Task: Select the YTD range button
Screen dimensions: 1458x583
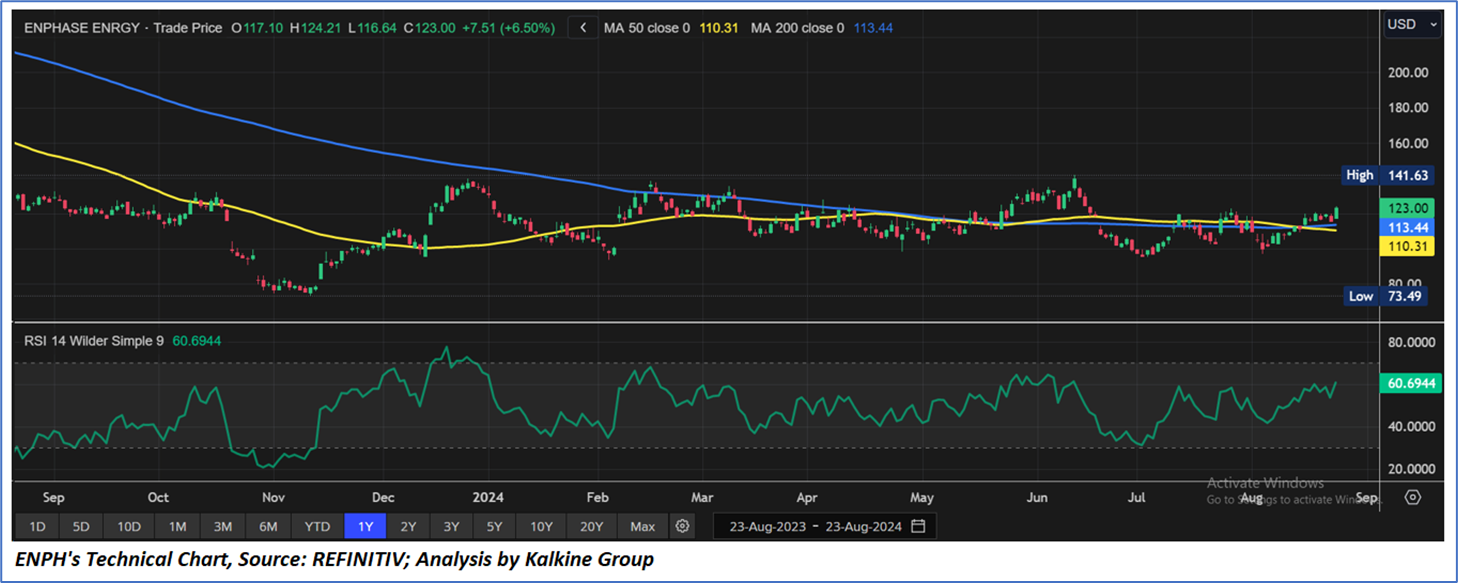Action: [x=317, y=526]
